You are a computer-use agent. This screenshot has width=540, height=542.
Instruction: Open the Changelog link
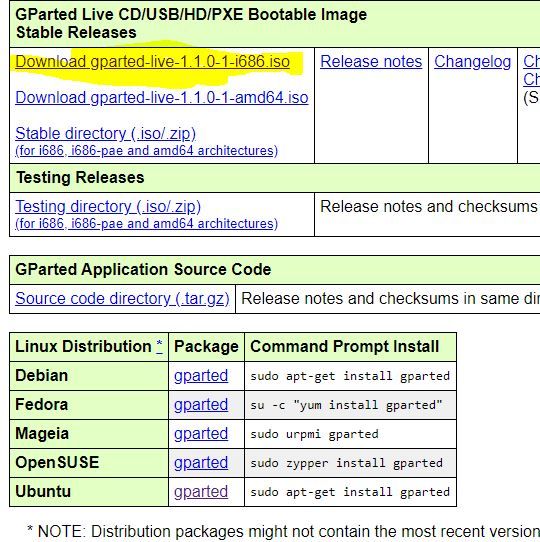point(473,62)
